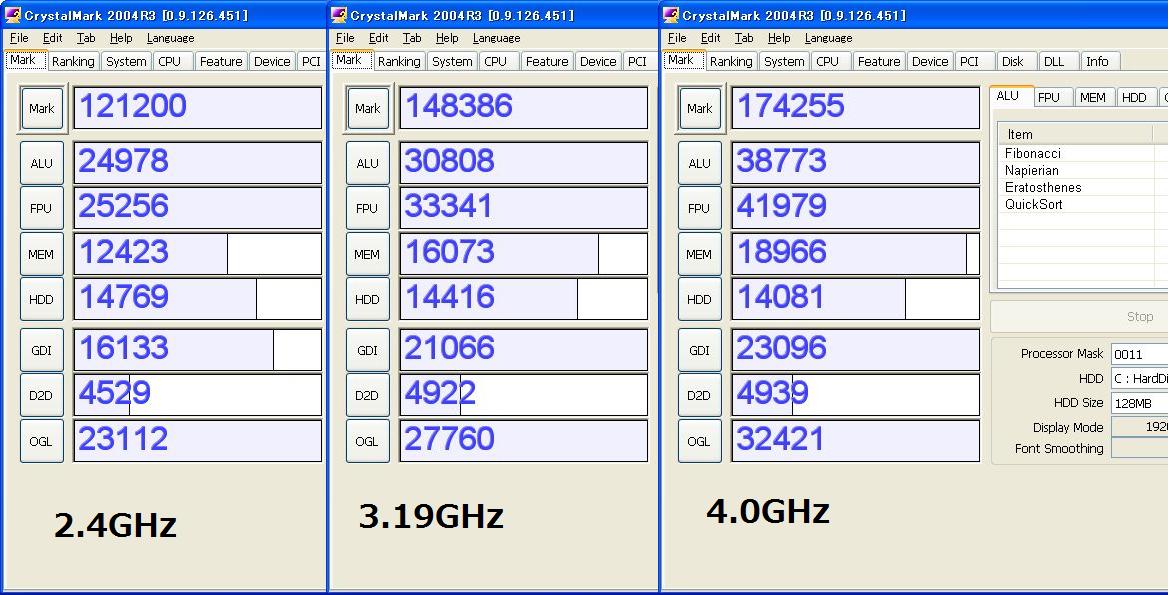Click the Mark button beside score 148386
This screenshot has height=595, width=1168.
coord(367,109)
